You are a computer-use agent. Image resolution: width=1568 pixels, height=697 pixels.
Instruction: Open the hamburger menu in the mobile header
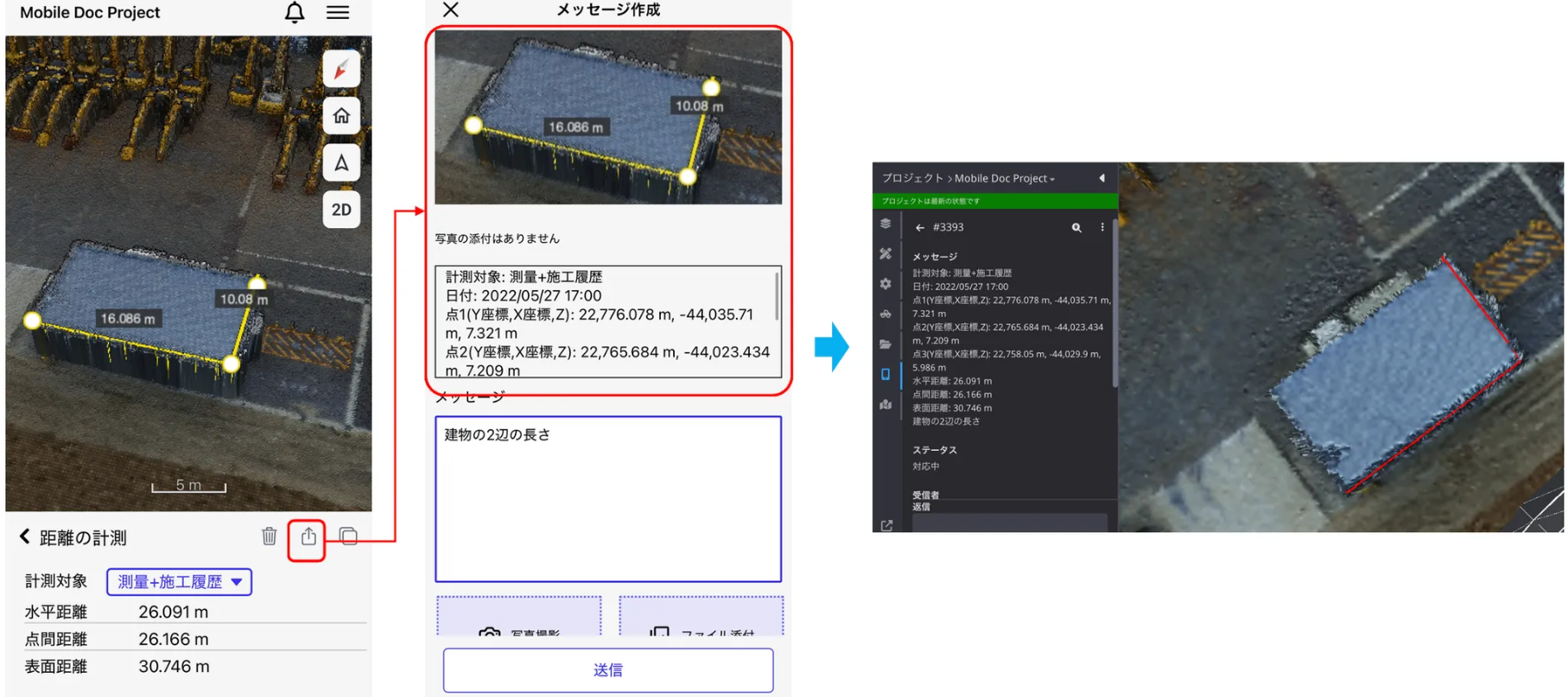(338, 12)
